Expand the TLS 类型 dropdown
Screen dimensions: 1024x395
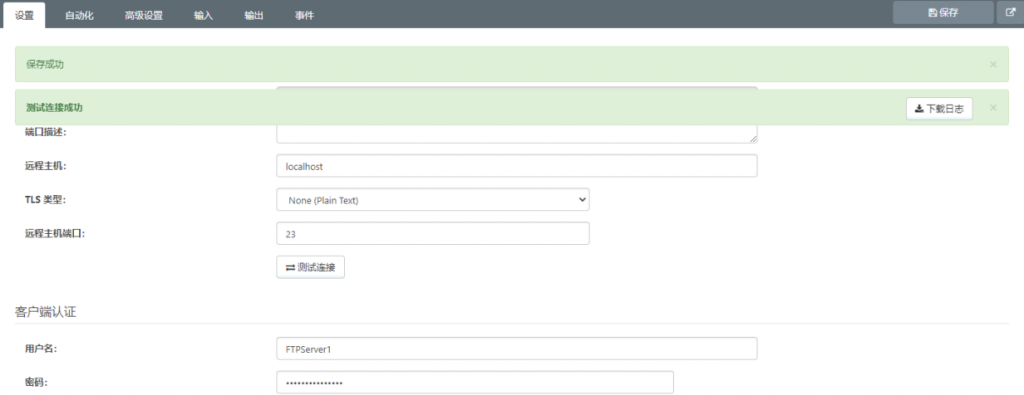click(433, 200)
